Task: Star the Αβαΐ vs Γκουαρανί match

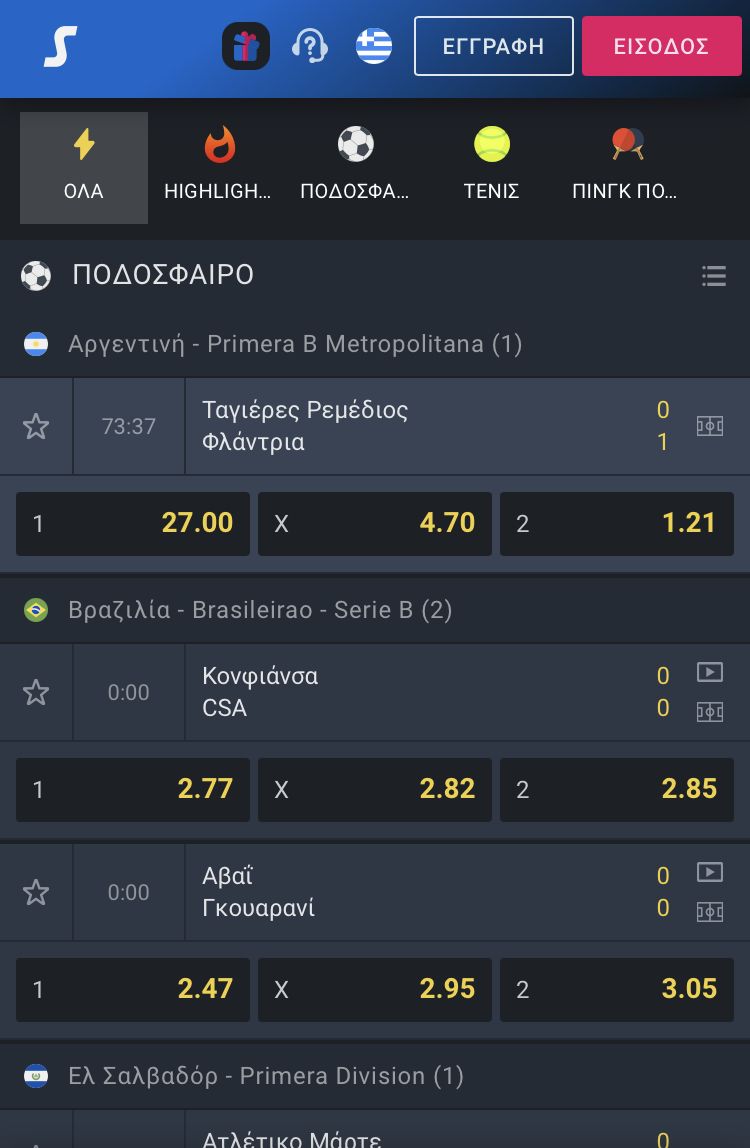Action: (x=36, y=892)
